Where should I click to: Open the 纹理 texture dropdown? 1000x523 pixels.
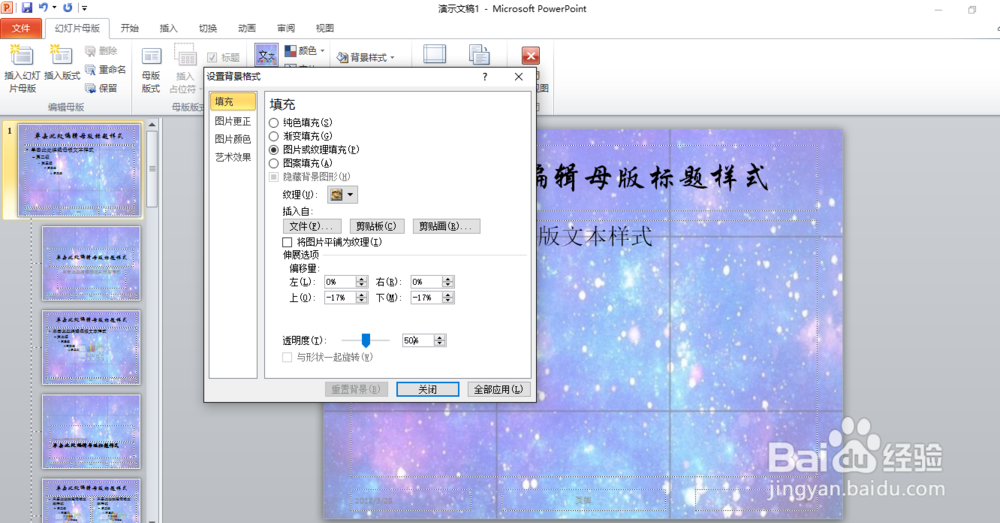point(342,195)
